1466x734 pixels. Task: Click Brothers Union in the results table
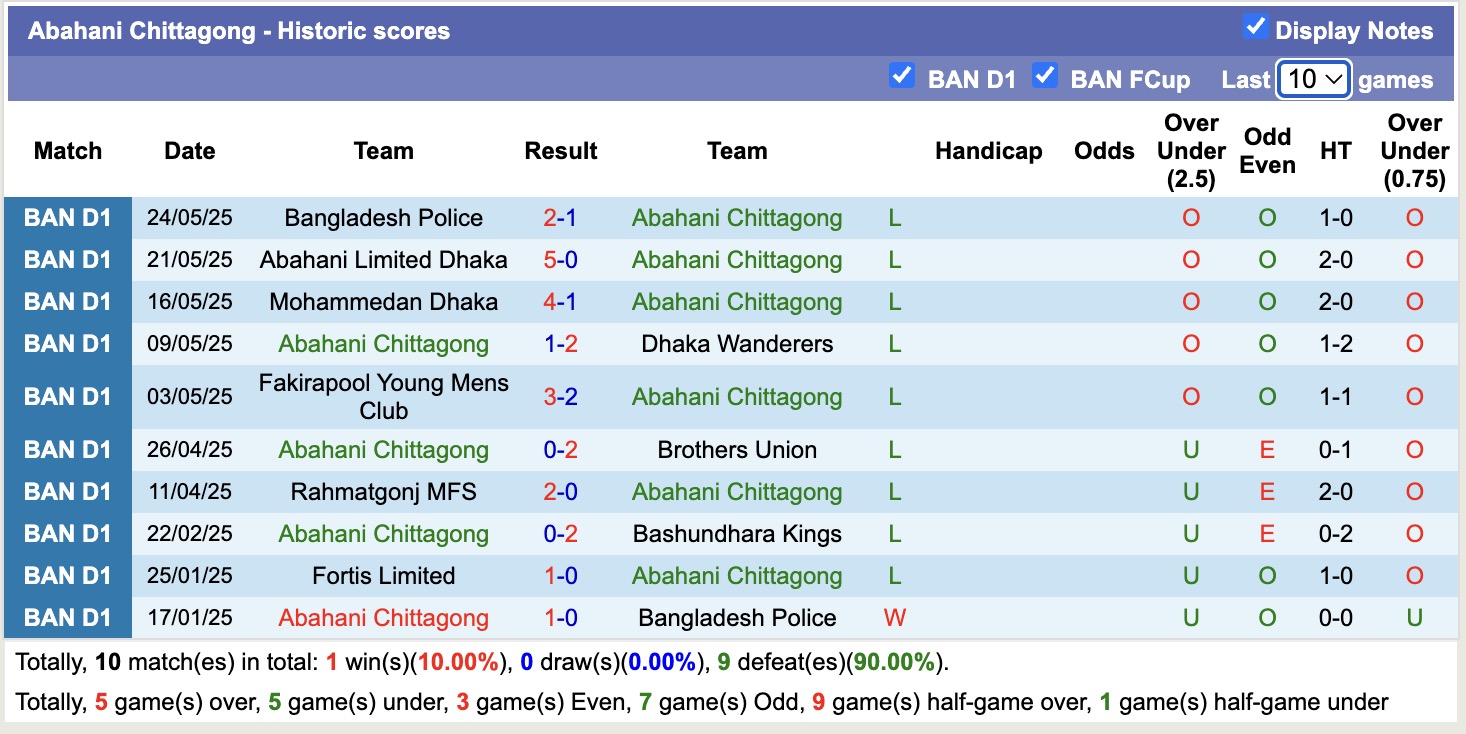(736, 449)
